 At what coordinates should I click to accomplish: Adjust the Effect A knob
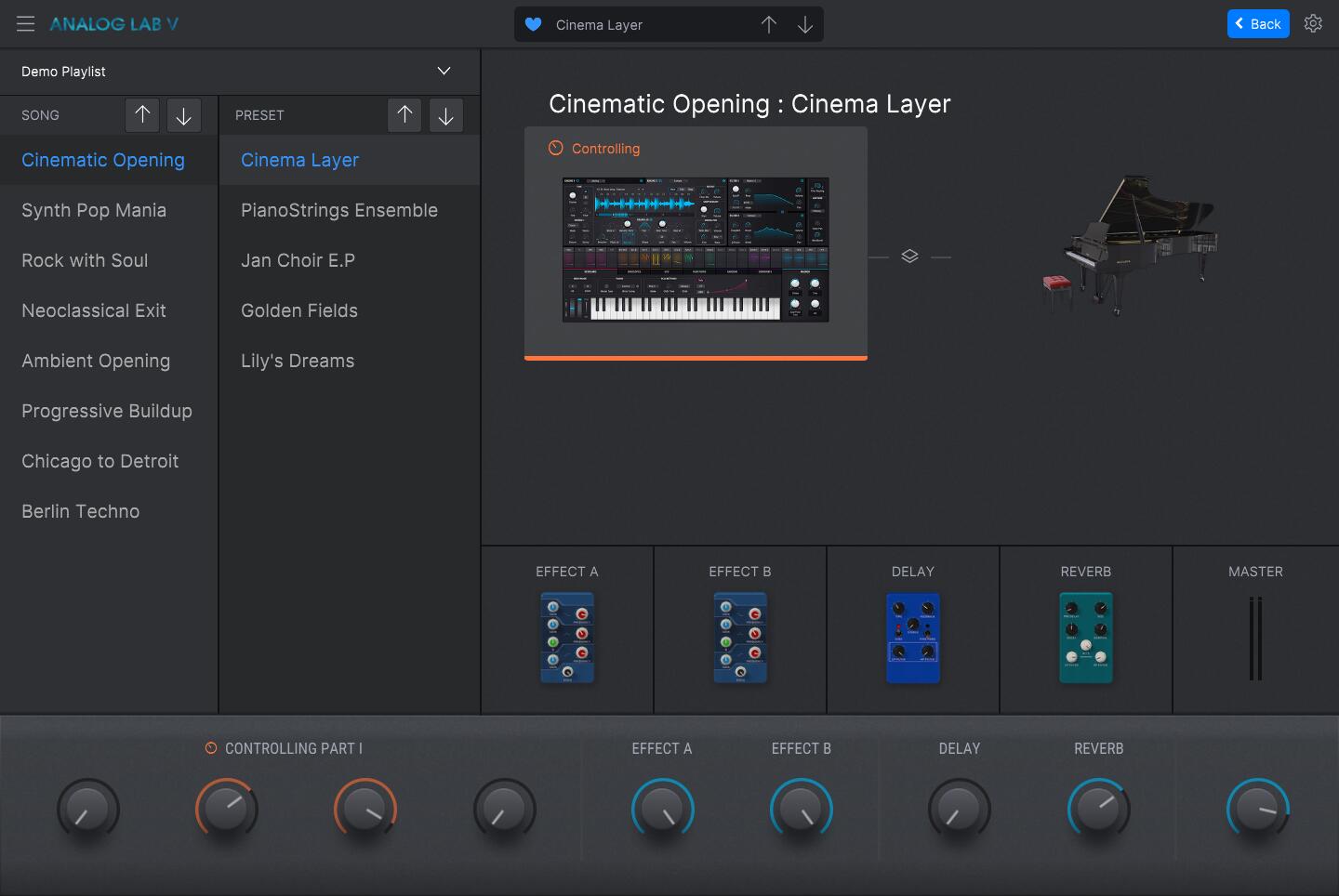pyautogui.click(x=662, y=810)
